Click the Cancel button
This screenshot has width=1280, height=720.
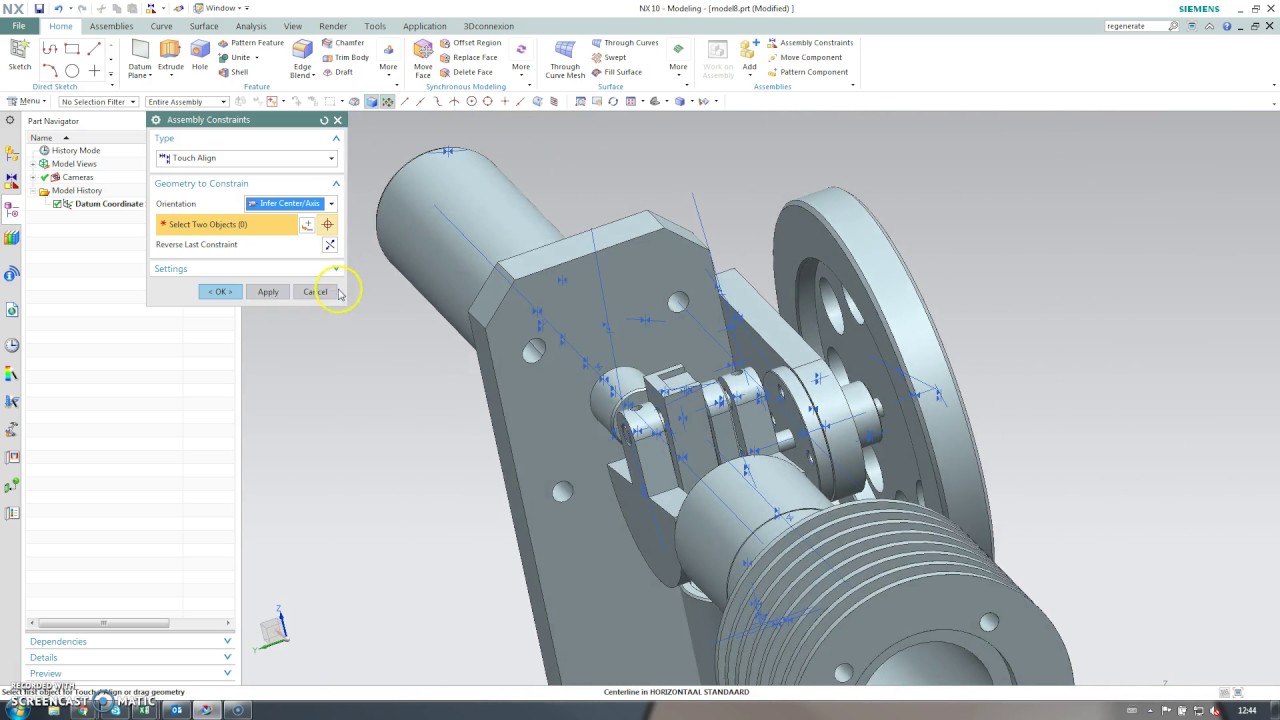pyautogui.click(x=315, y=292)
